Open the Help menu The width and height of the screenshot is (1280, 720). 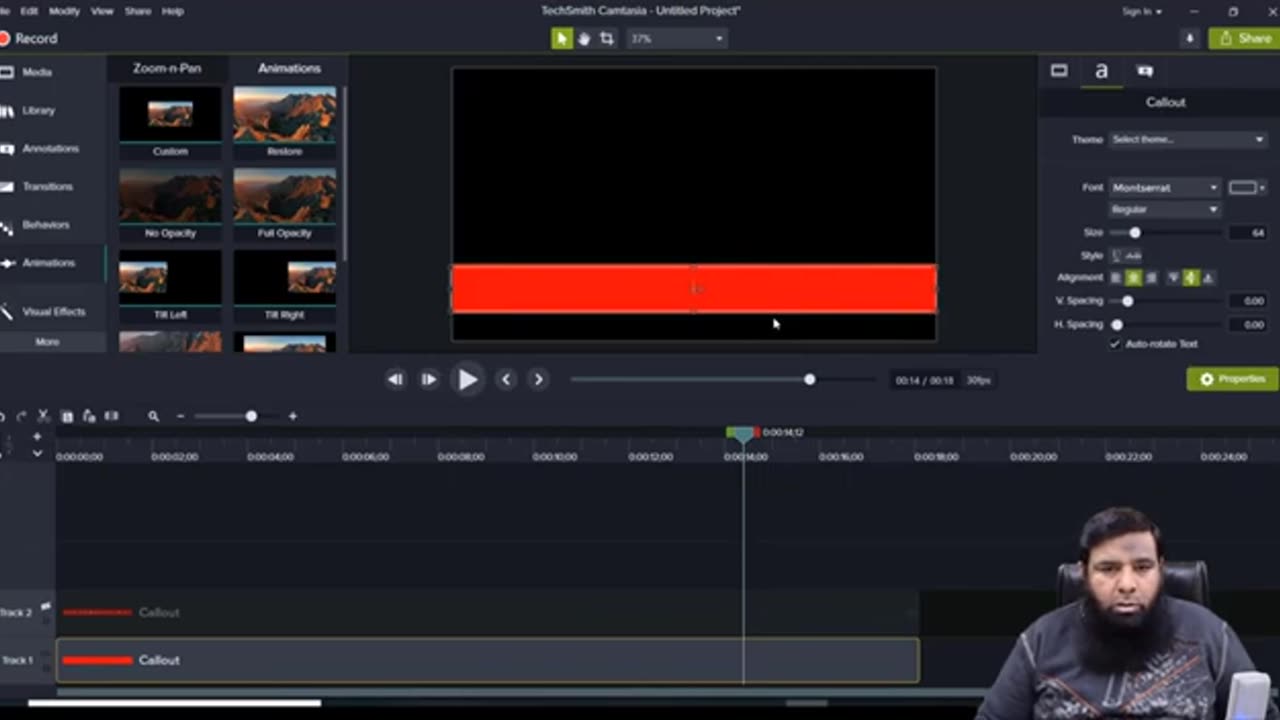pos(172,11)
